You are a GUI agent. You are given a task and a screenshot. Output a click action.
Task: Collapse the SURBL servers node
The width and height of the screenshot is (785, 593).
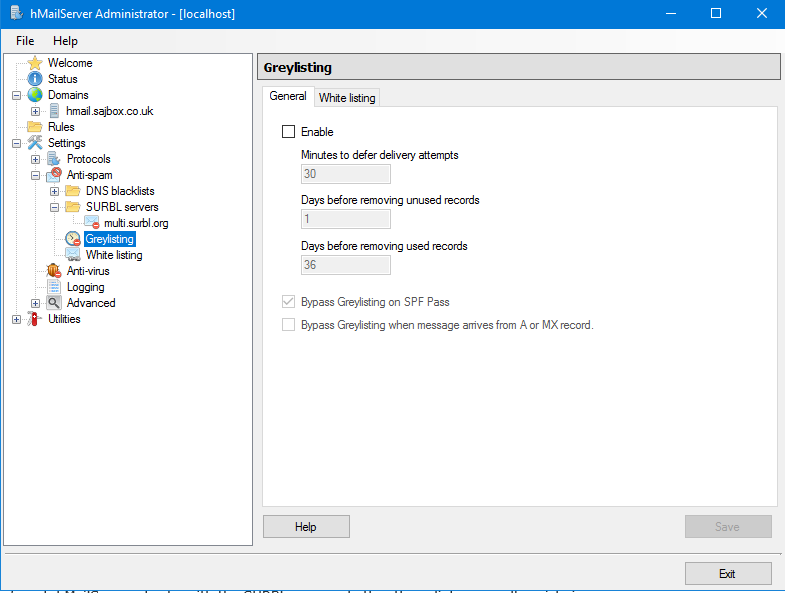55,207
